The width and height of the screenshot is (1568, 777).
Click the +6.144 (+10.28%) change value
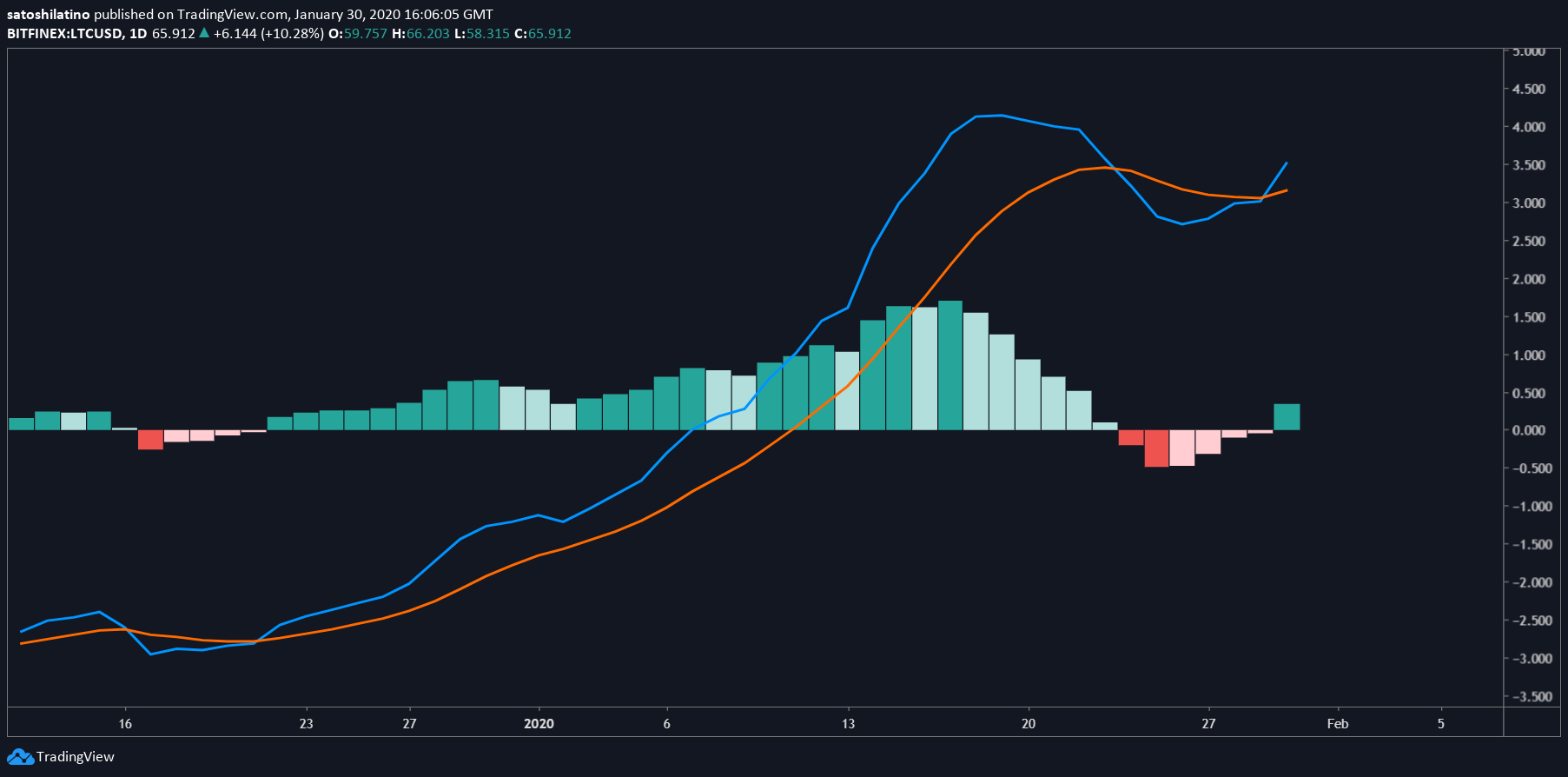(268, 34)
